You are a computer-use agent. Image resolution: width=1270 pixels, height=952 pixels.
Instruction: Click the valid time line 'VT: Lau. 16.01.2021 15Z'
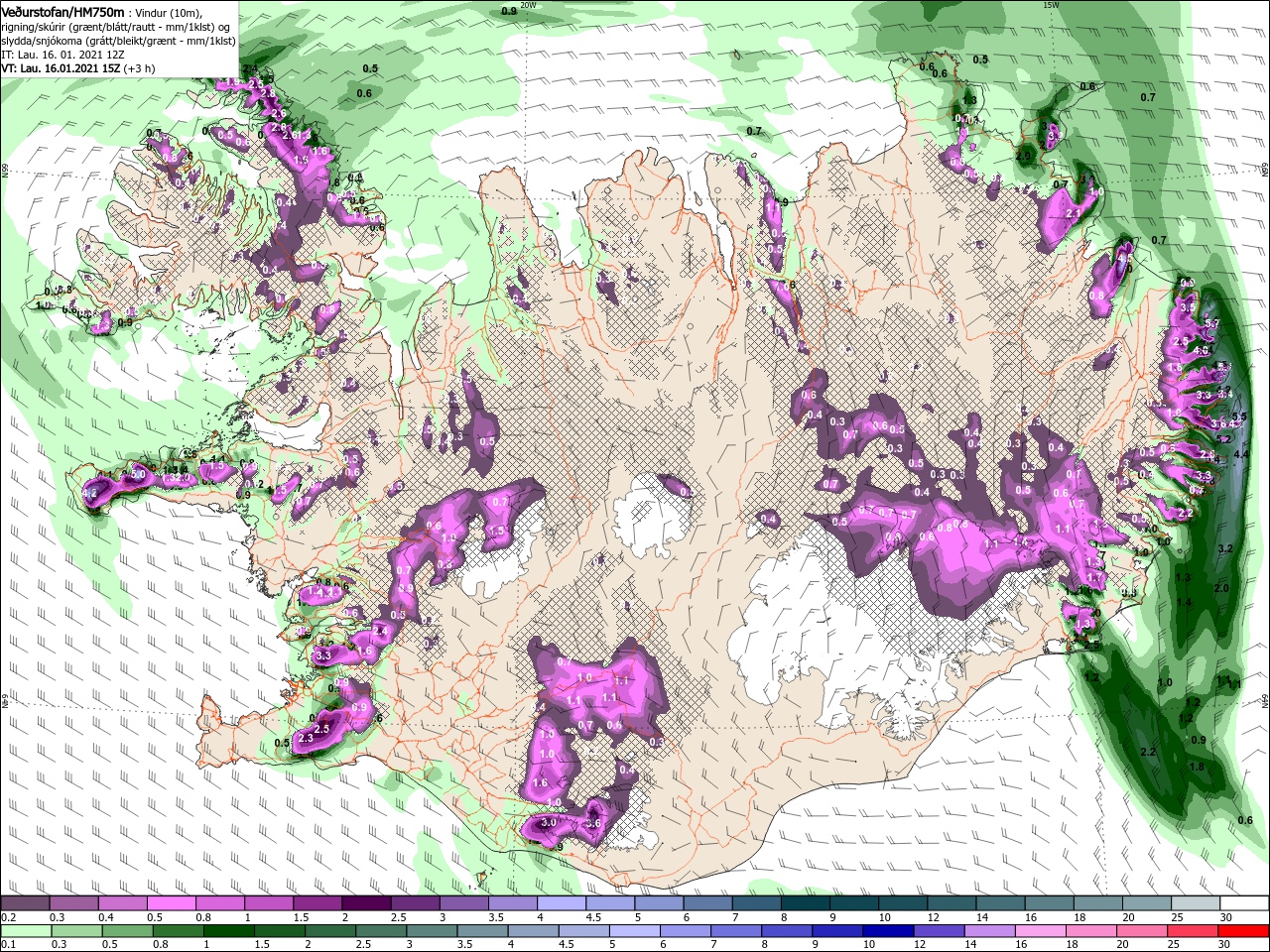coord(60,68)
